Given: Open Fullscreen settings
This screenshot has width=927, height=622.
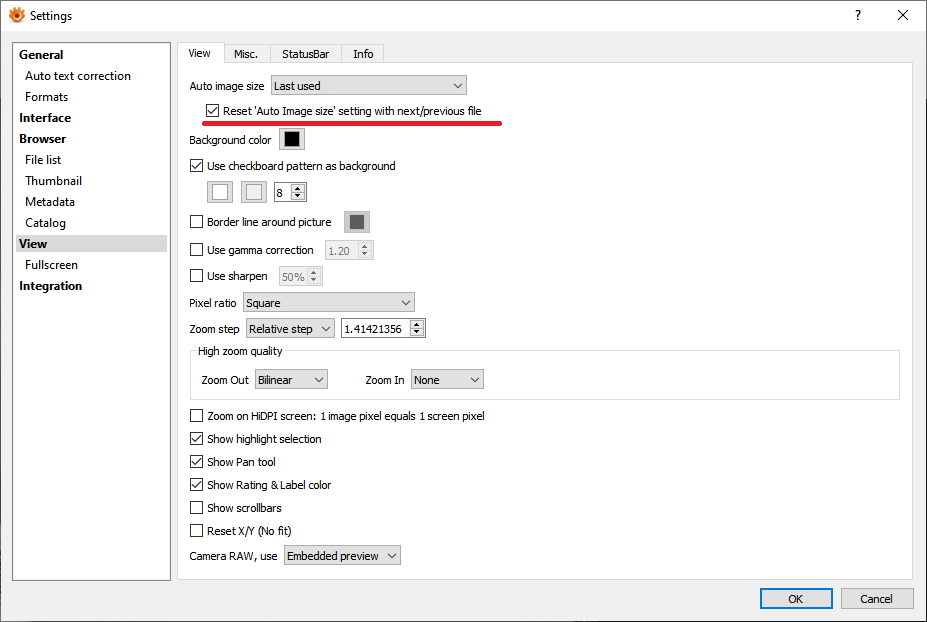Looking at the screenshot, I should 51,265.
